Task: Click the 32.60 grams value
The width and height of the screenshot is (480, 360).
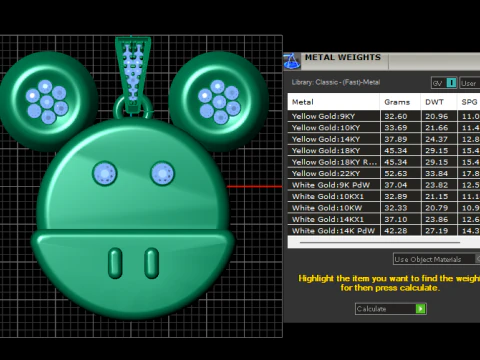Action: point(396,116)
